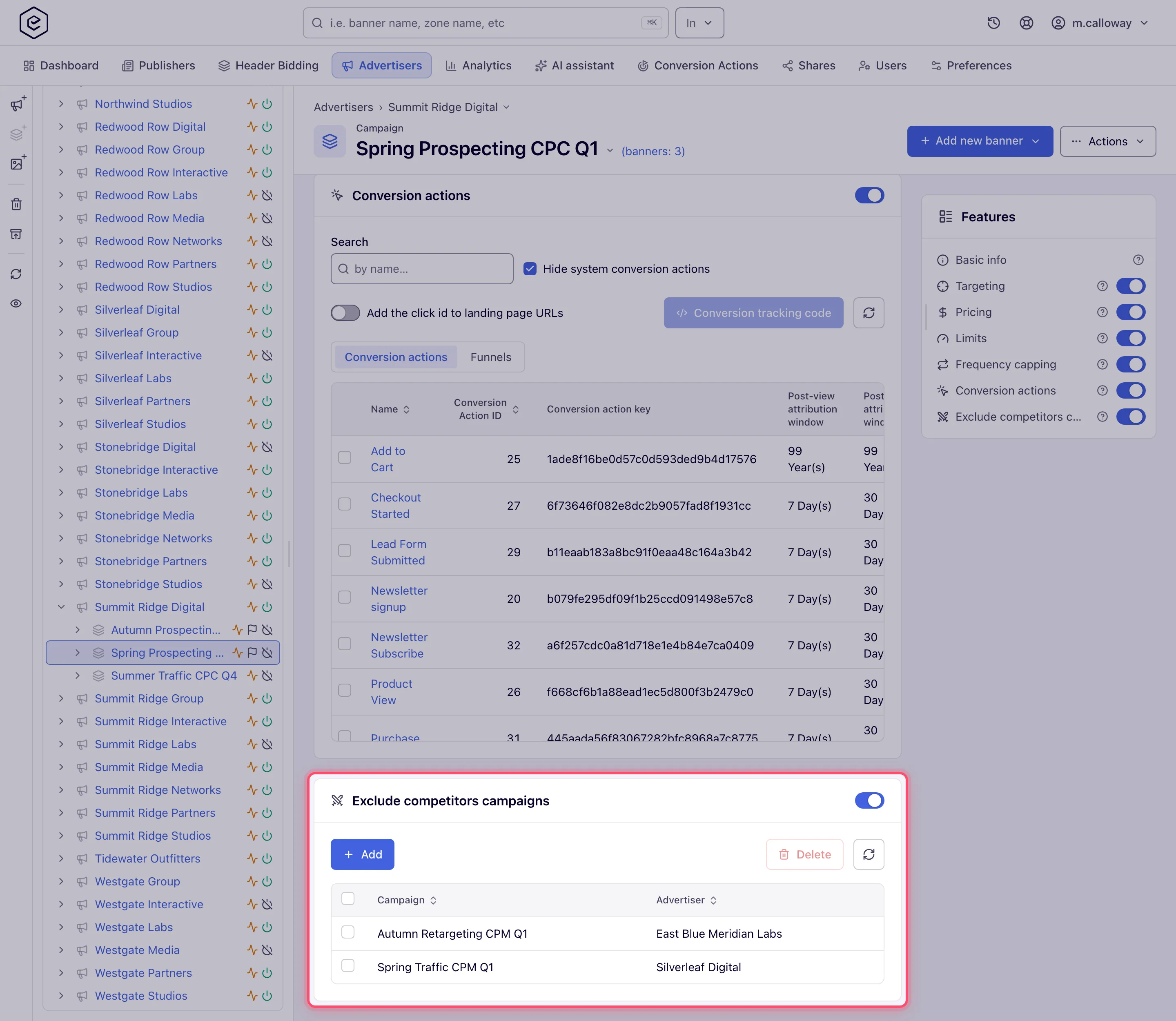The image size is (1176, 1021).
Task: Click the eye icon in left sidebar
Action: click(16, 303)
